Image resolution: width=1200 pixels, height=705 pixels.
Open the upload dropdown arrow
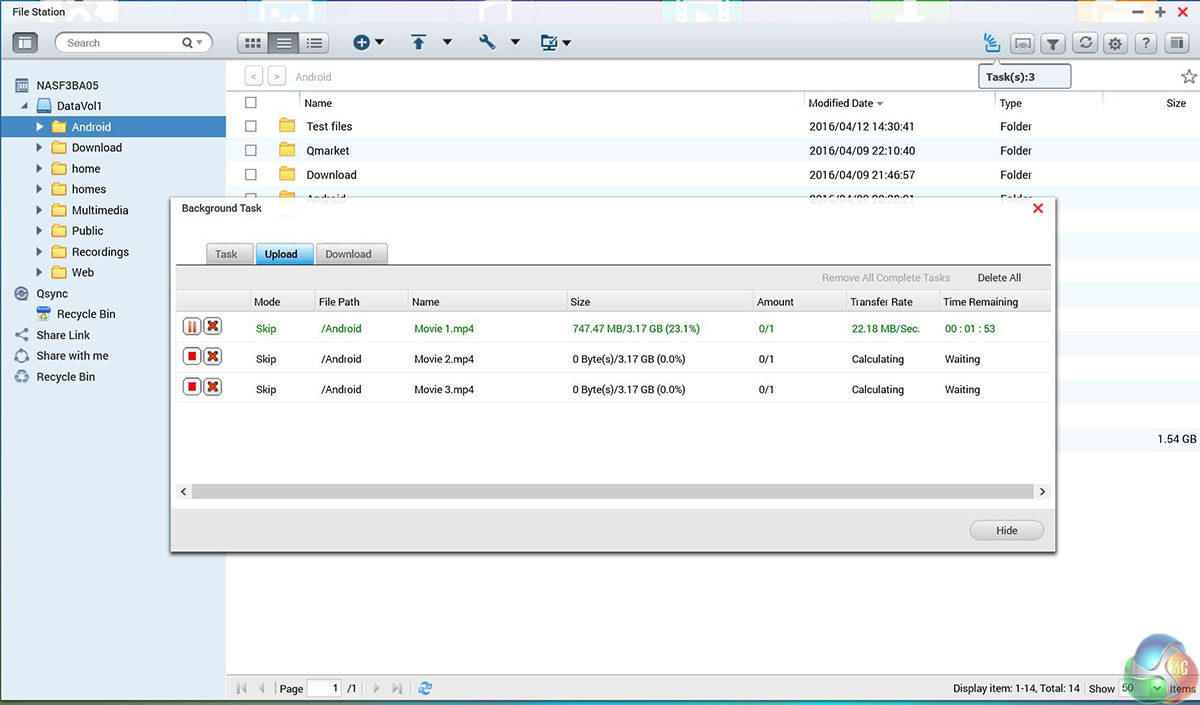tap(447, 43)
